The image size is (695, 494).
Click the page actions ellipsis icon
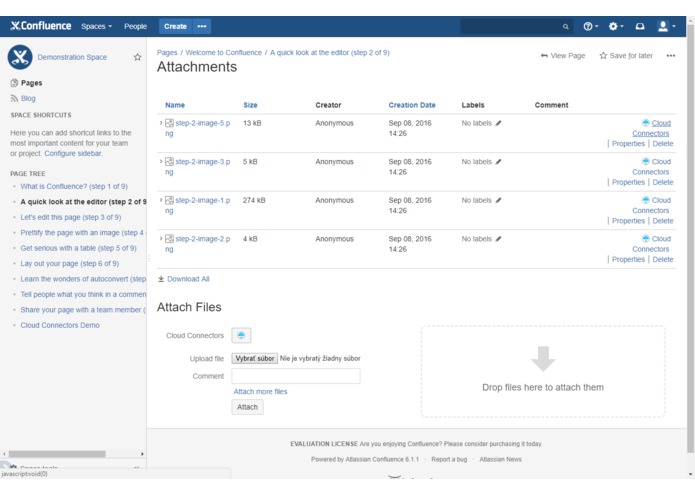point(671,56)
